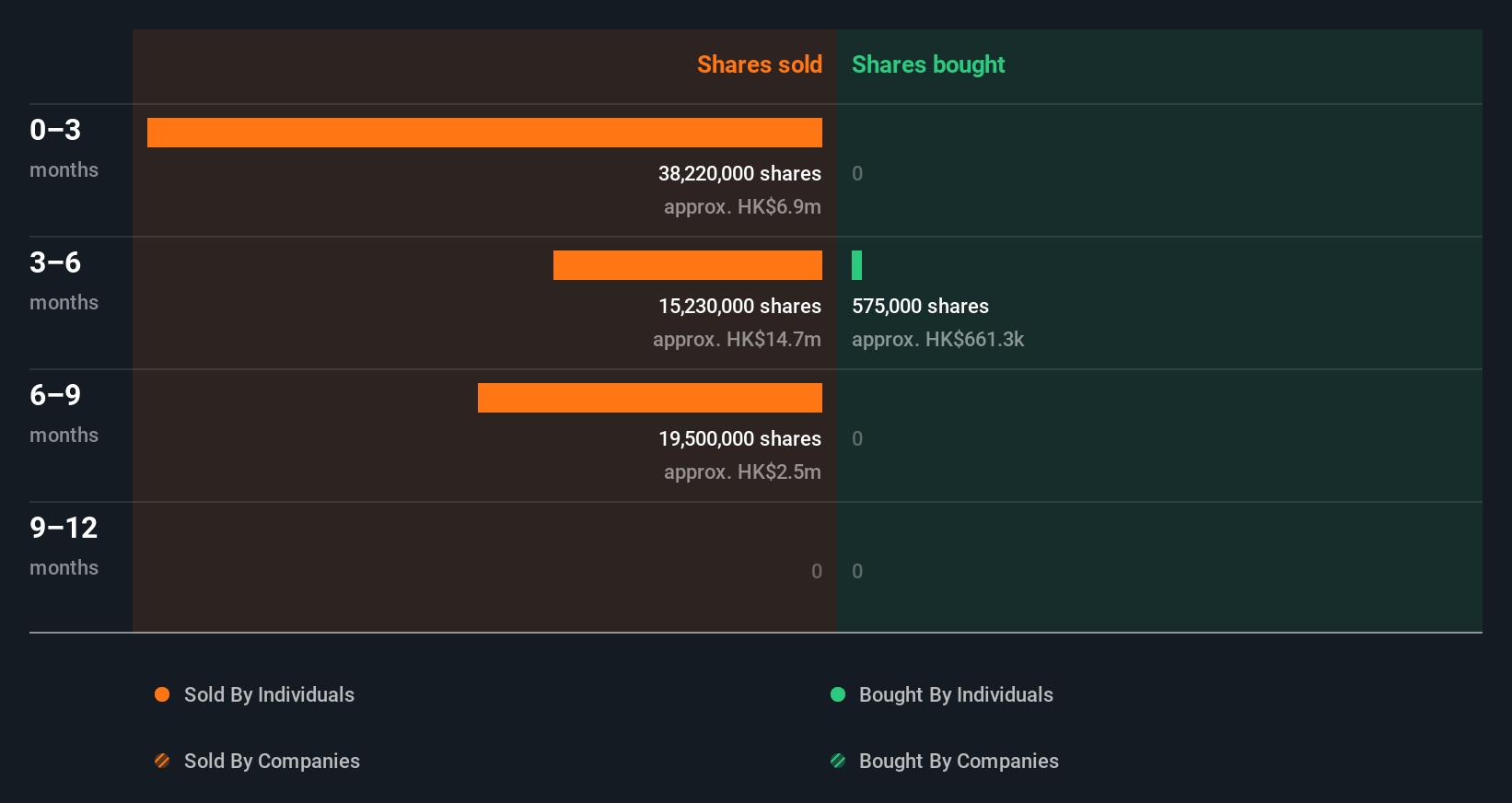1512x803 pixels.
Task: Select the 9–12 months row label
Action: (64, 545)
